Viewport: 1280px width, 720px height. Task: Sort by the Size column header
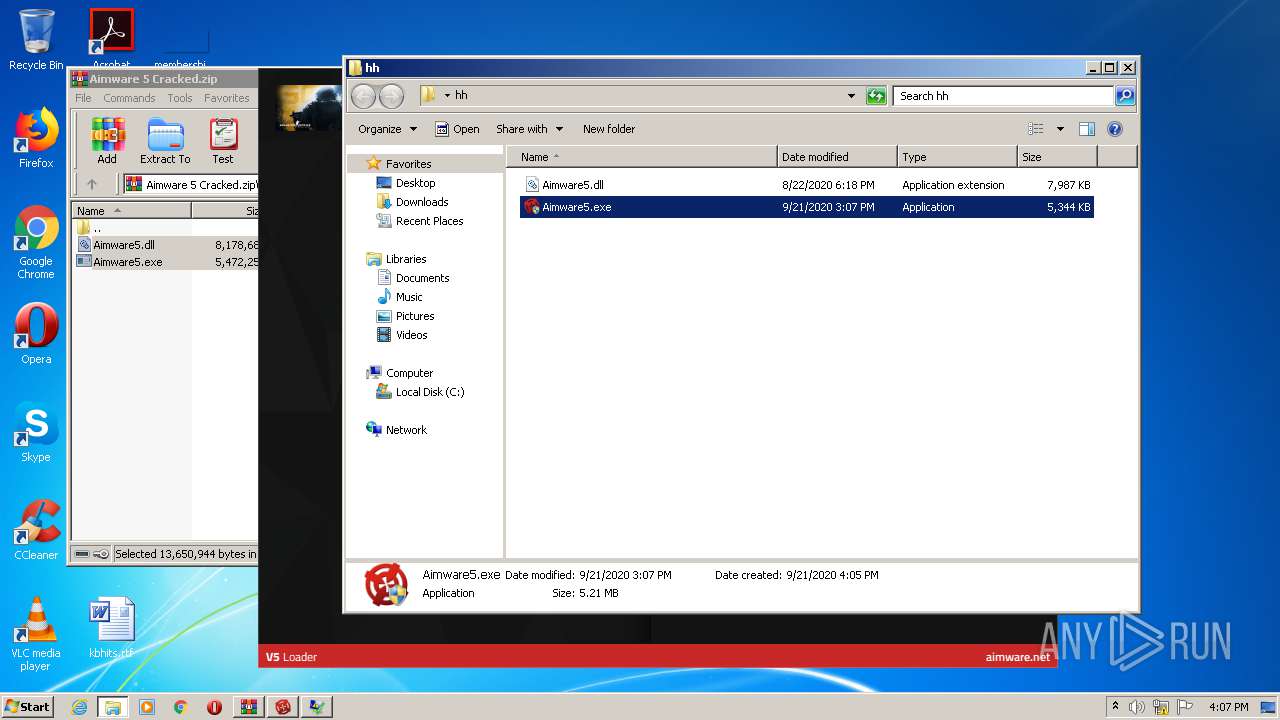[1057, 157]
